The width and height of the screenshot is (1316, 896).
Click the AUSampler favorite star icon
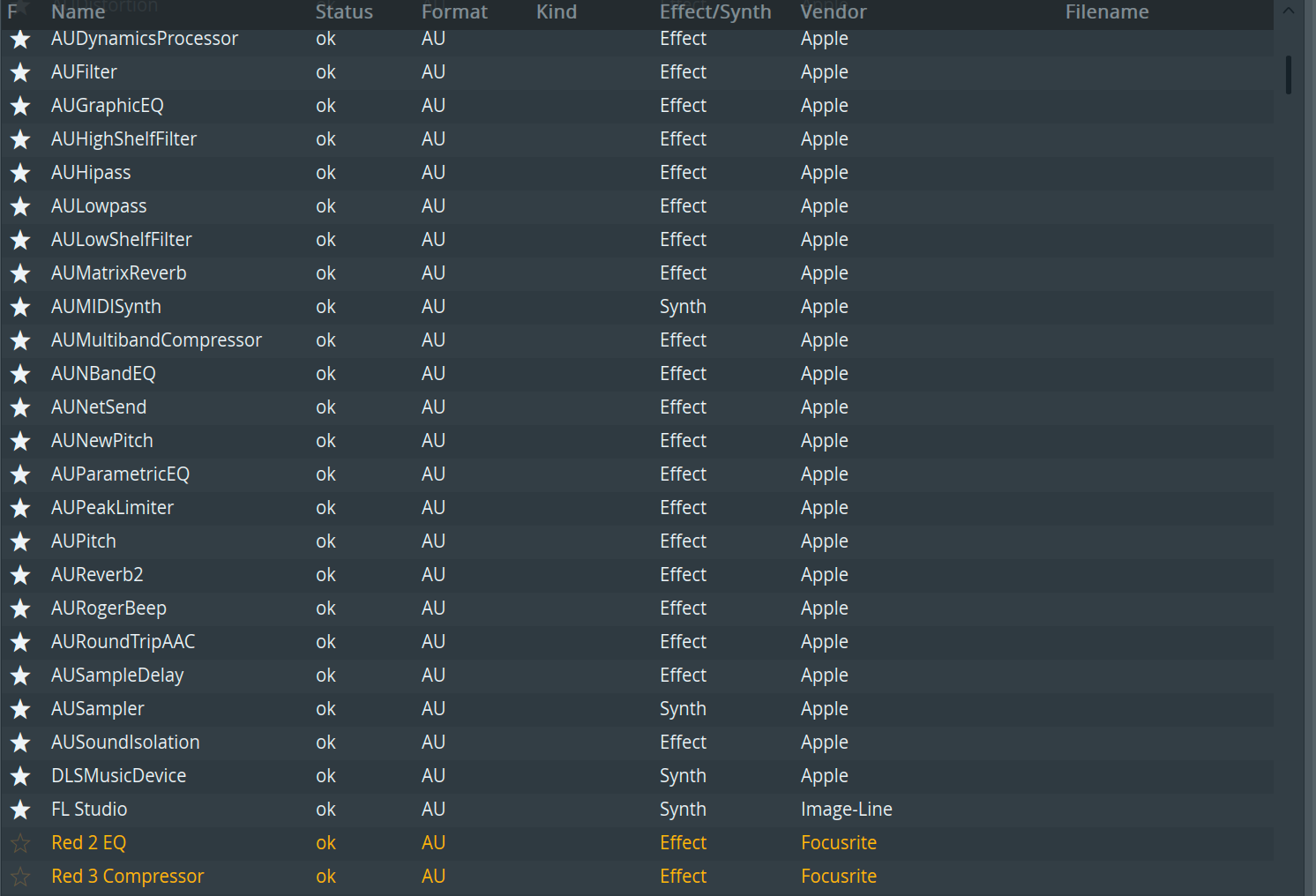pos(20,710)
